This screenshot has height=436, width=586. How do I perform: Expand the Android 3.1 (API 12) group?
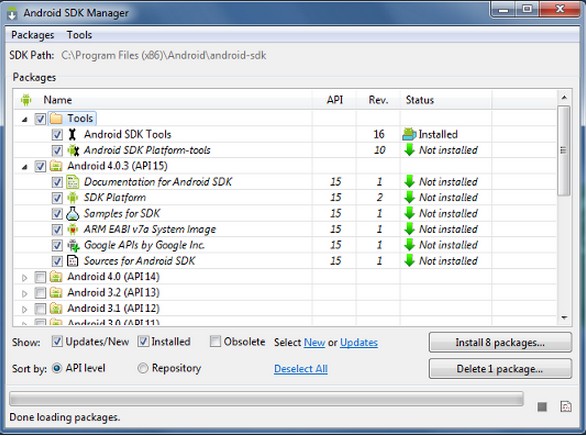pyautogui.click(x=24, y=309)
